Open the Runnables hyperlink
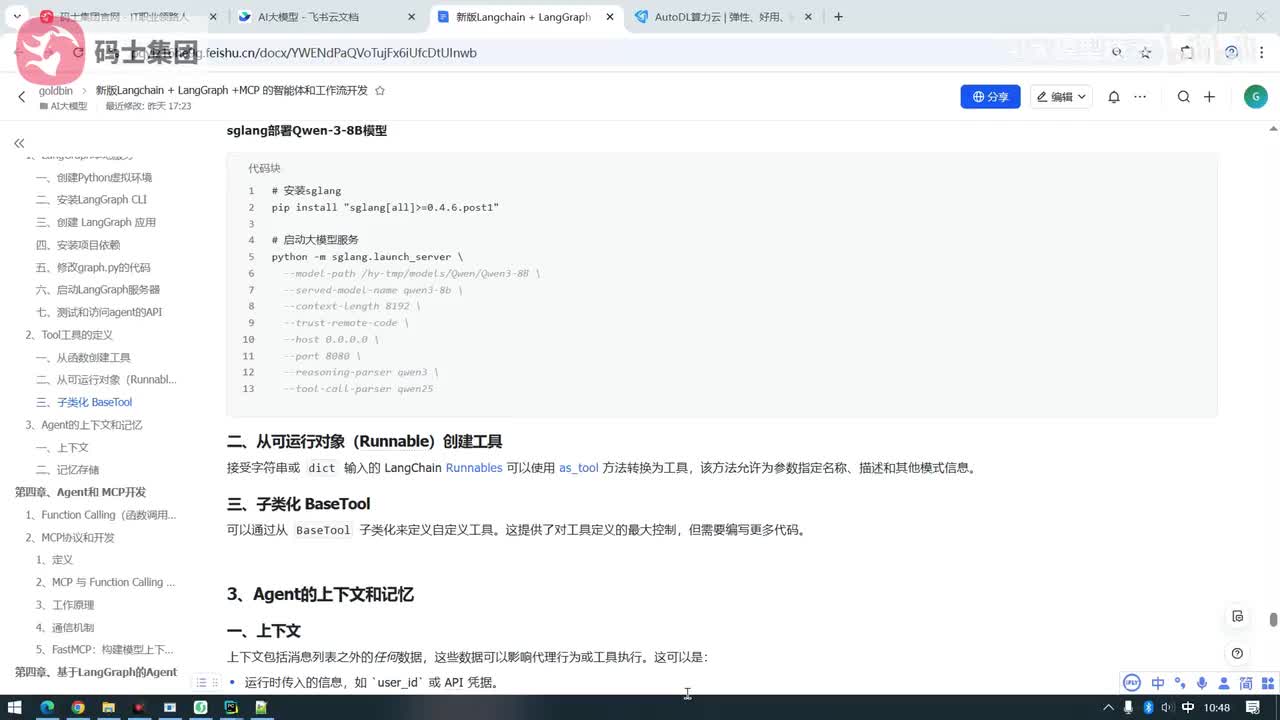The width and height of the screenshot is (1280, 720). click(x=474, y=468)
